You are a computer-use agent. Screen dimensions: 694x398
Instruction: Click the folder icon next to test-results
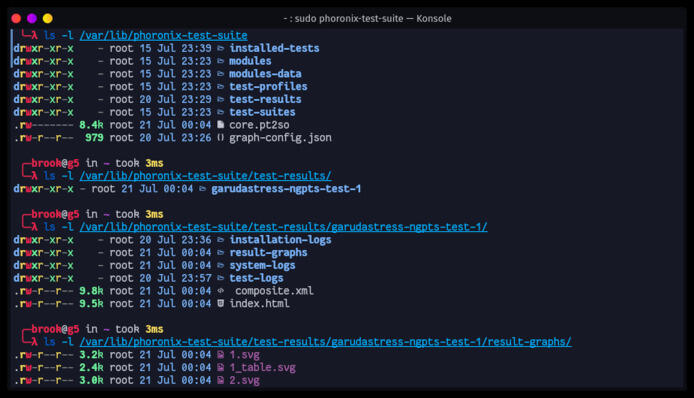click(220, 100)
